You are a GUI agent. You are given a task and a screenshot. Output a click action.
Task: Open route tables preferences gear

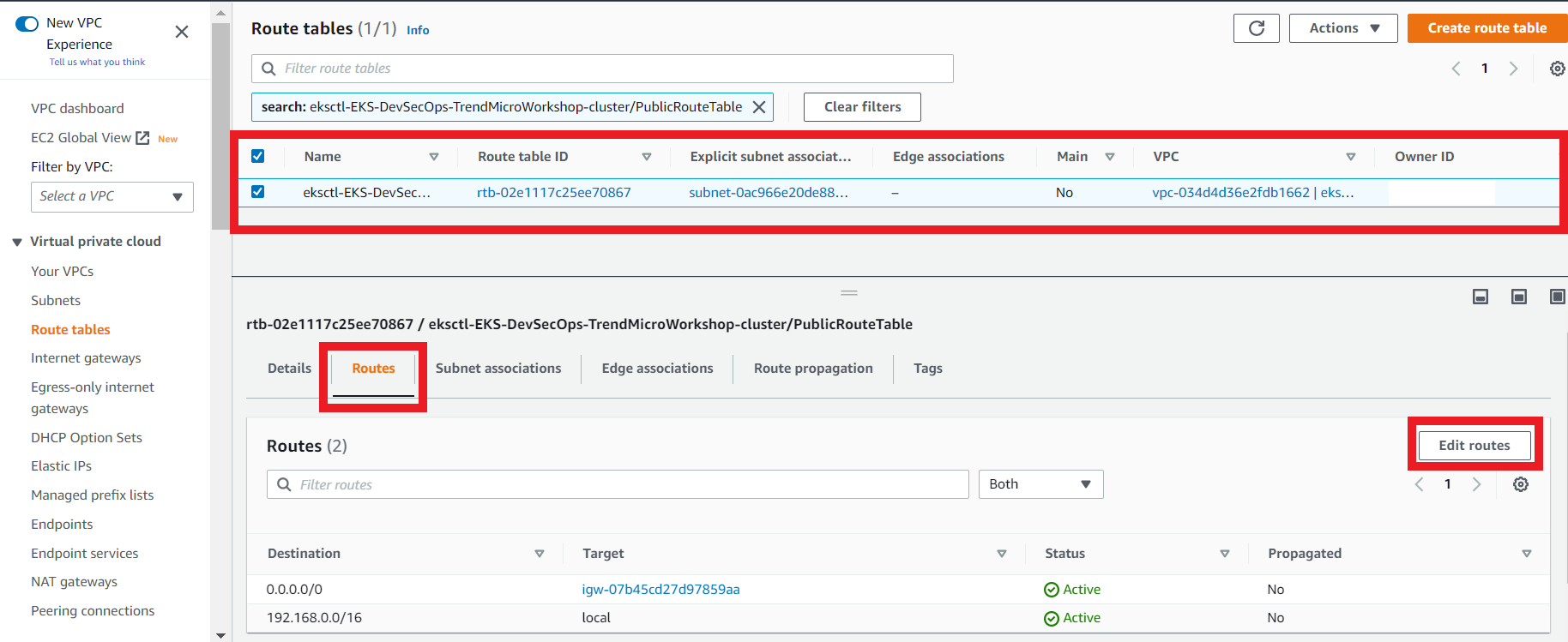coord(1558,69)
